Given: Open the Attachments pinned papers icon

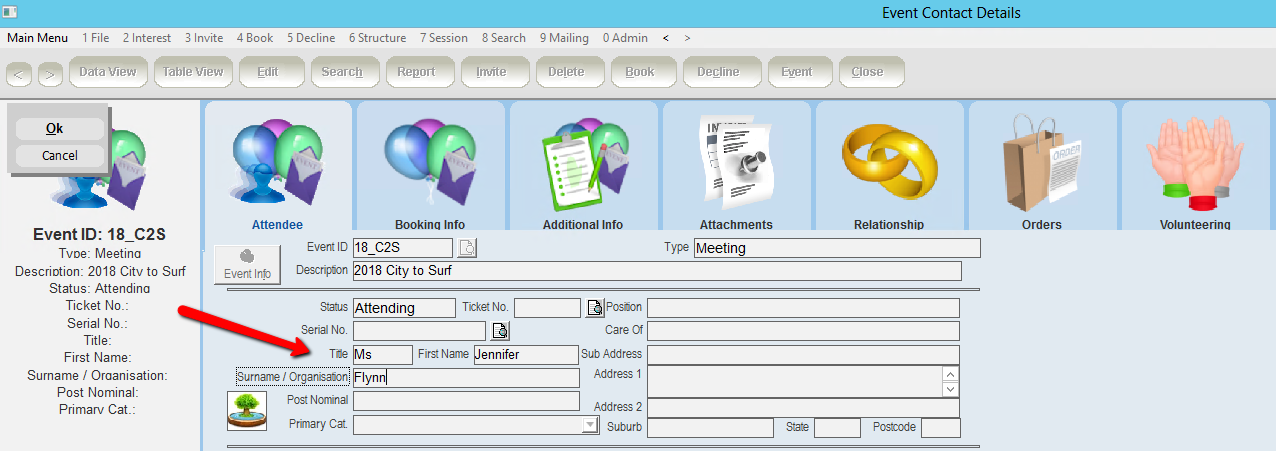Looking at the screenshot, I should (736, 160).
